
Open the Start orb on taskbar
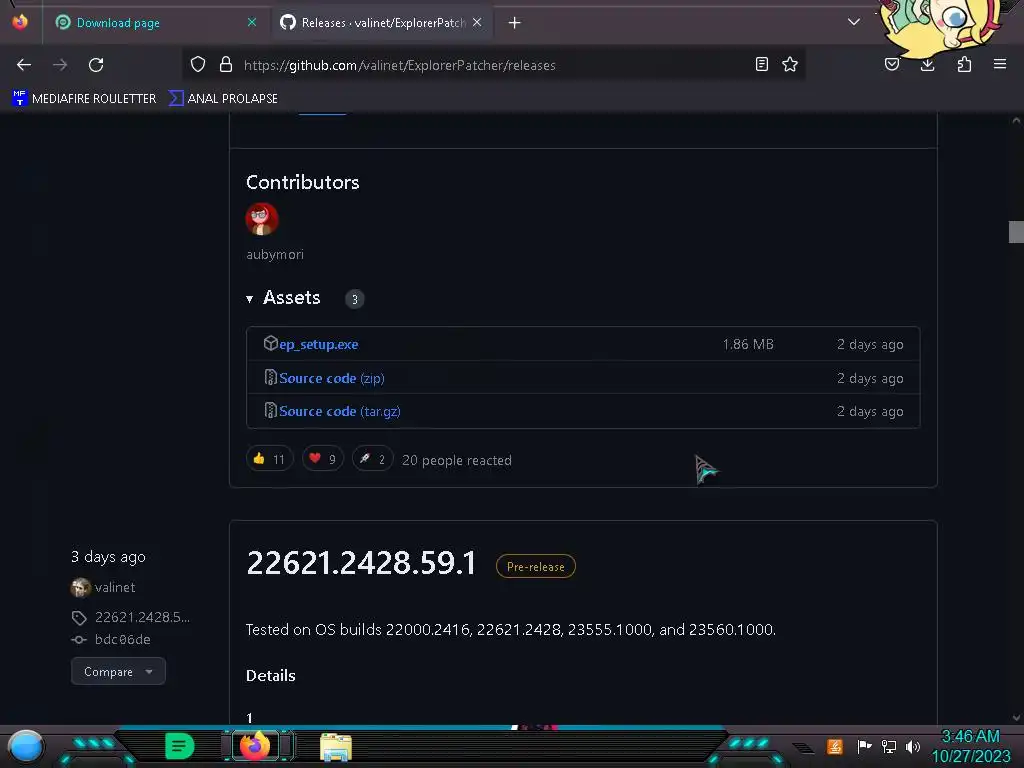click(x=26, y=747)
